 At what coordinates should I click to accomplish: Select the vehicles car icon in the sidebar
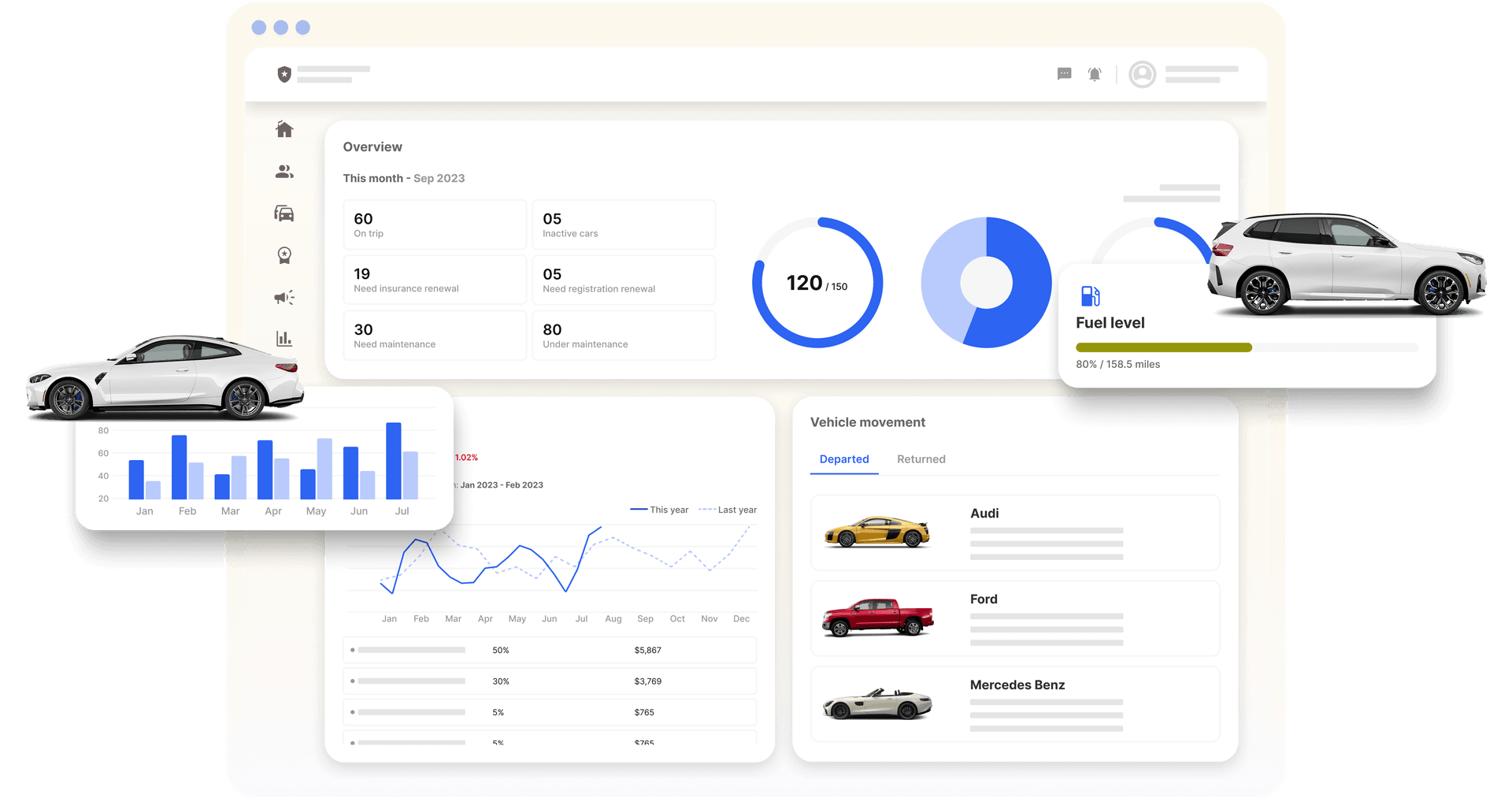click(284, 213)
